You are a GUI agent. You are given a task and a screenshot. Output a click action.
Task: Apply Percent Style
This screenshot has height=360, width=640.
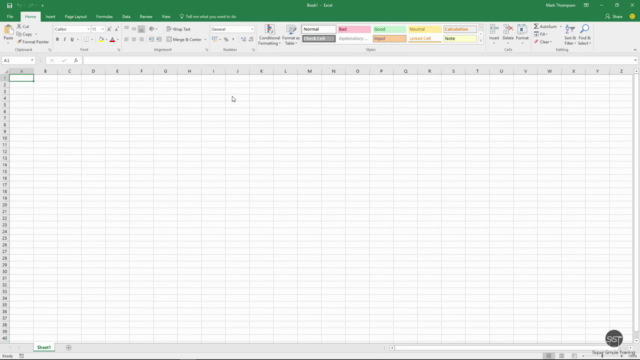[226, 40]
